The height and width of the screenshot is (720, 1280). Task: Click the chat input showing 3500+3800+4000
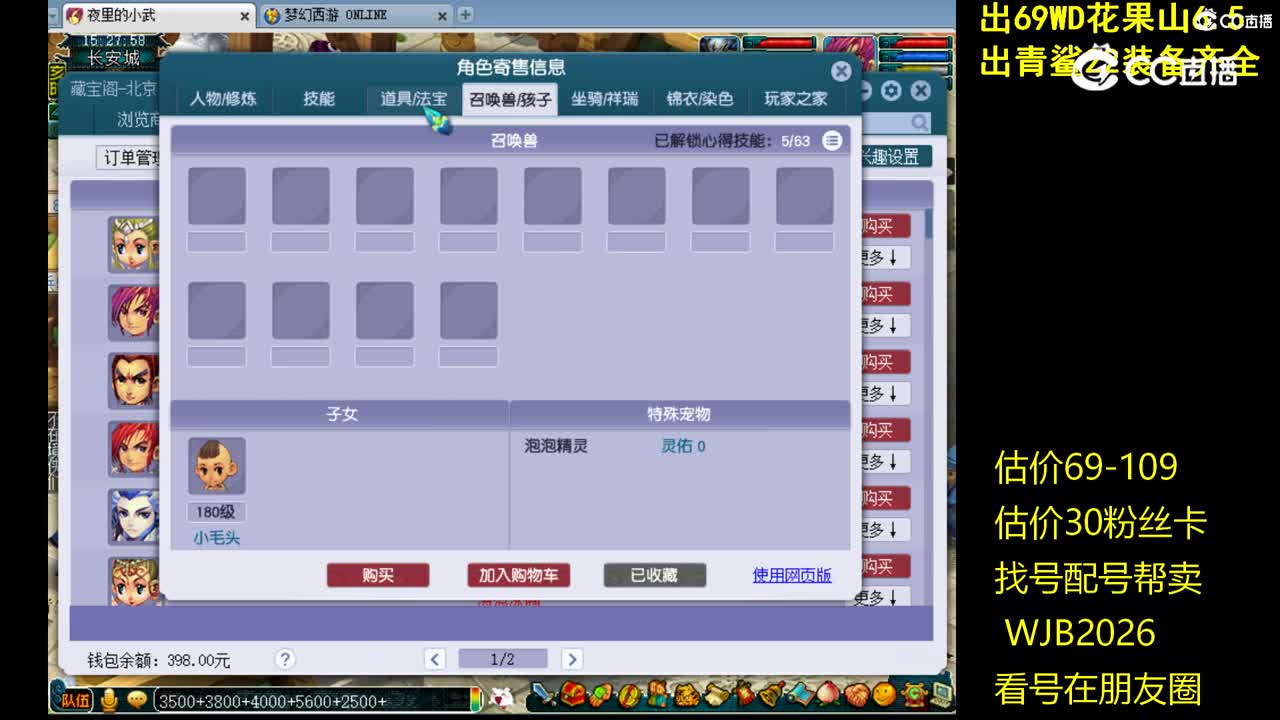[x=310, y=700]
